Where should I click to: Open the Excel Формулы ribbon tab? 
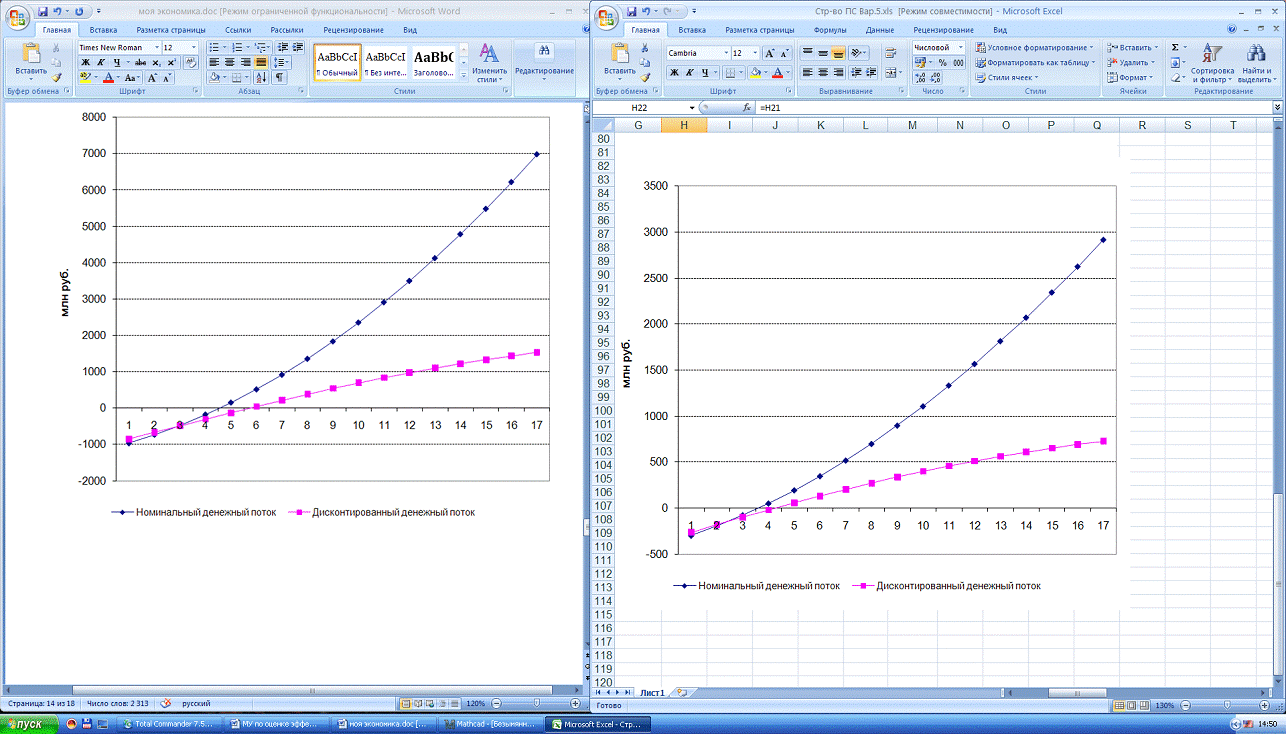830,30
